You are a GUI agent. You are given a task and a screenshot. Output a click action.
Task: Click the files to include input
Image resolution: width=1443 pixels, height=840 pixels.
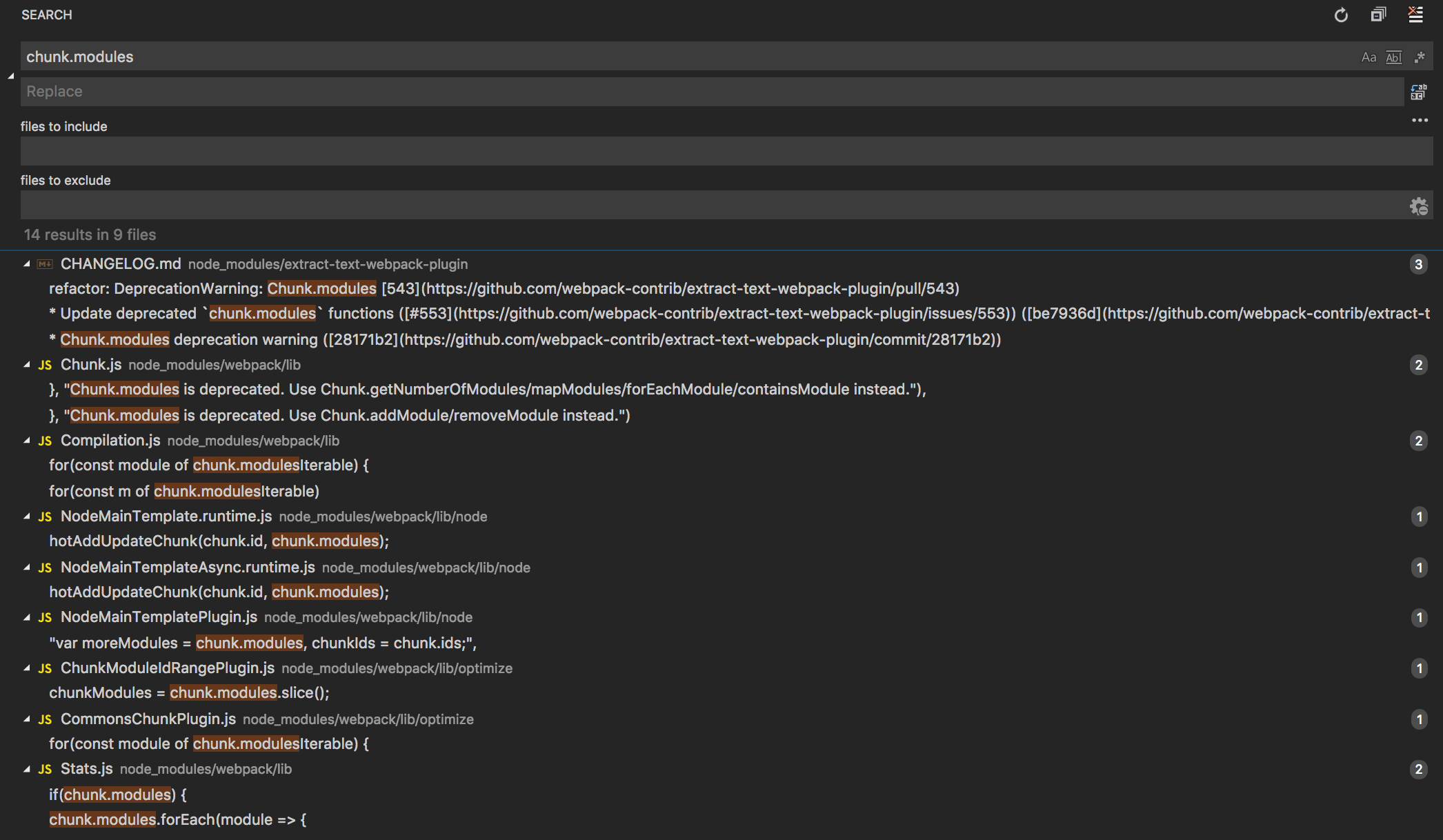[x=726, y=151]
